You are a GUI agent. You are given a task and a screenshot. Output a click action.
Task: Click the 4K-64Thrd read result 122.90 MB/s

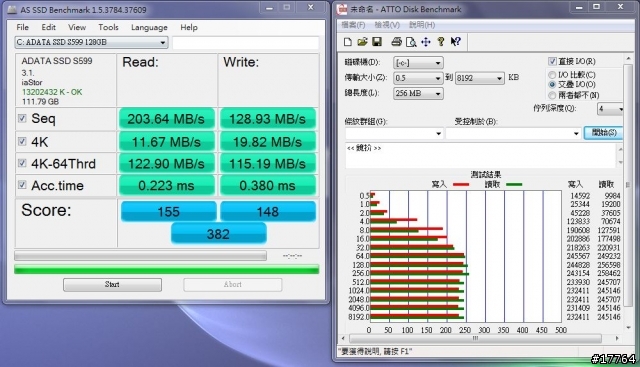[x=166, y=164]
